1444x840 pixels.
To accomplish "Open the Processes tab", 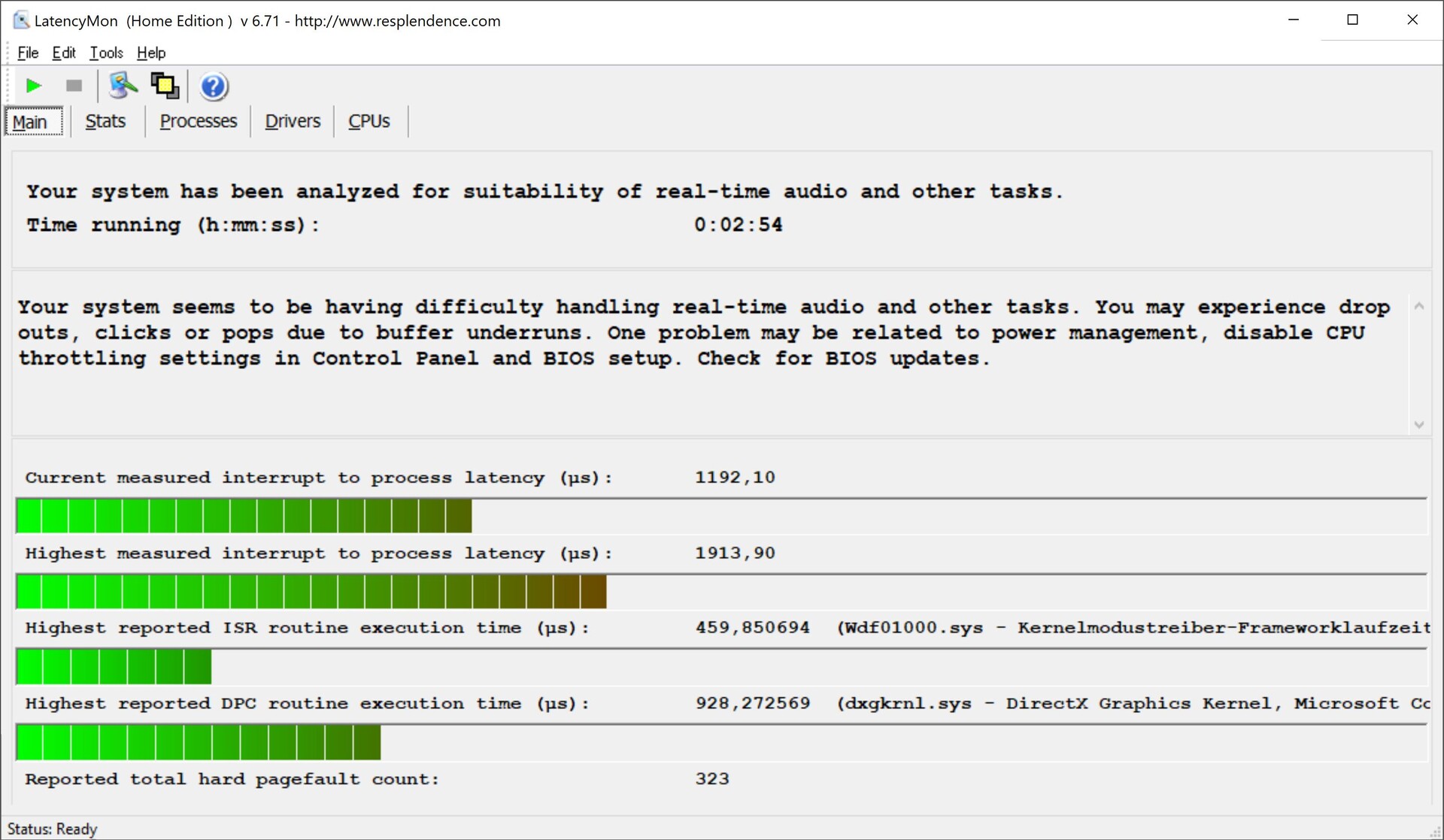I will point(198,121).
